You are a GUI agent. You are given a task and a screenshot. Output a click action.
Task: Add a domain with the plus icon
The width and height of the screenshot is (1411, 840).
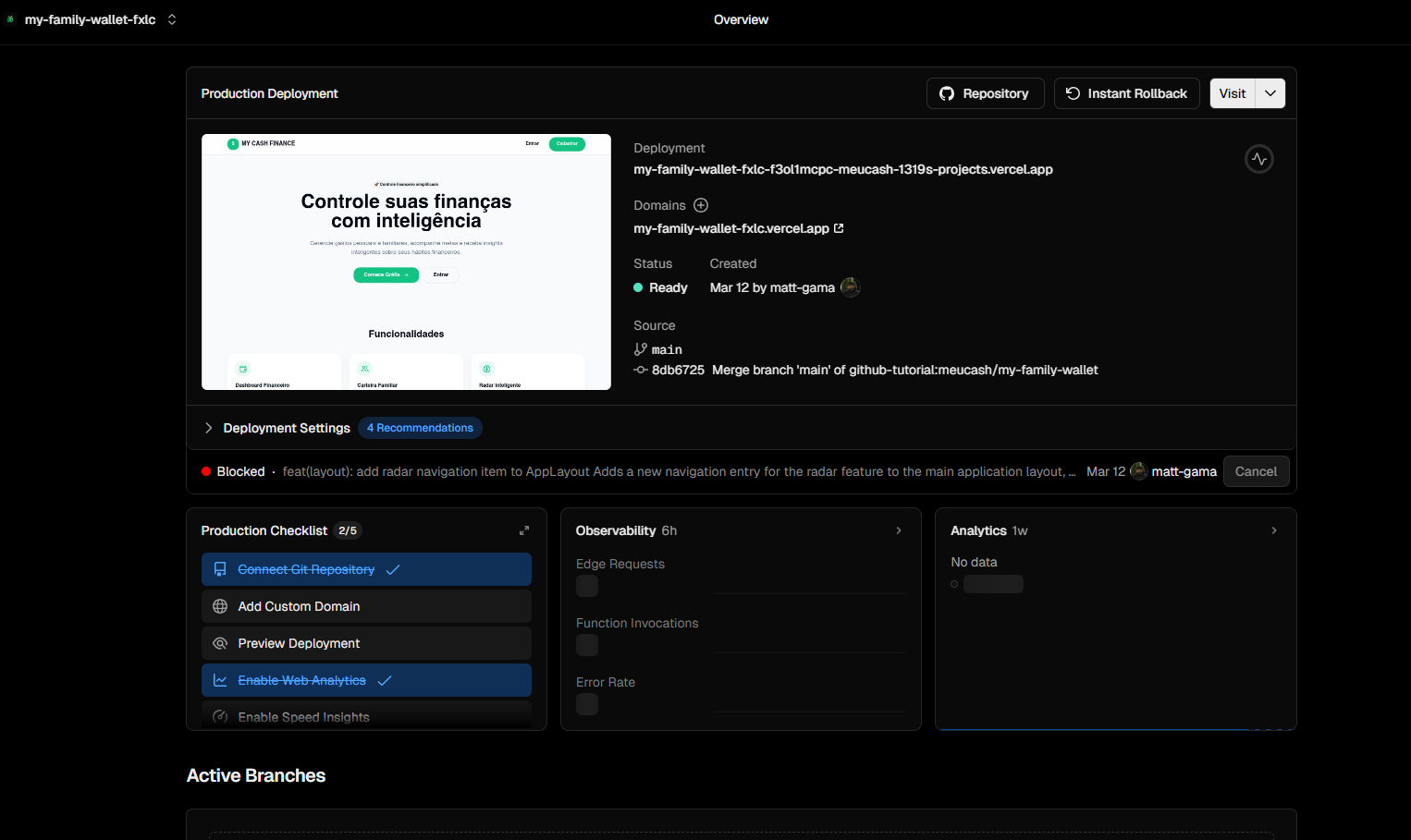[701, 205]
